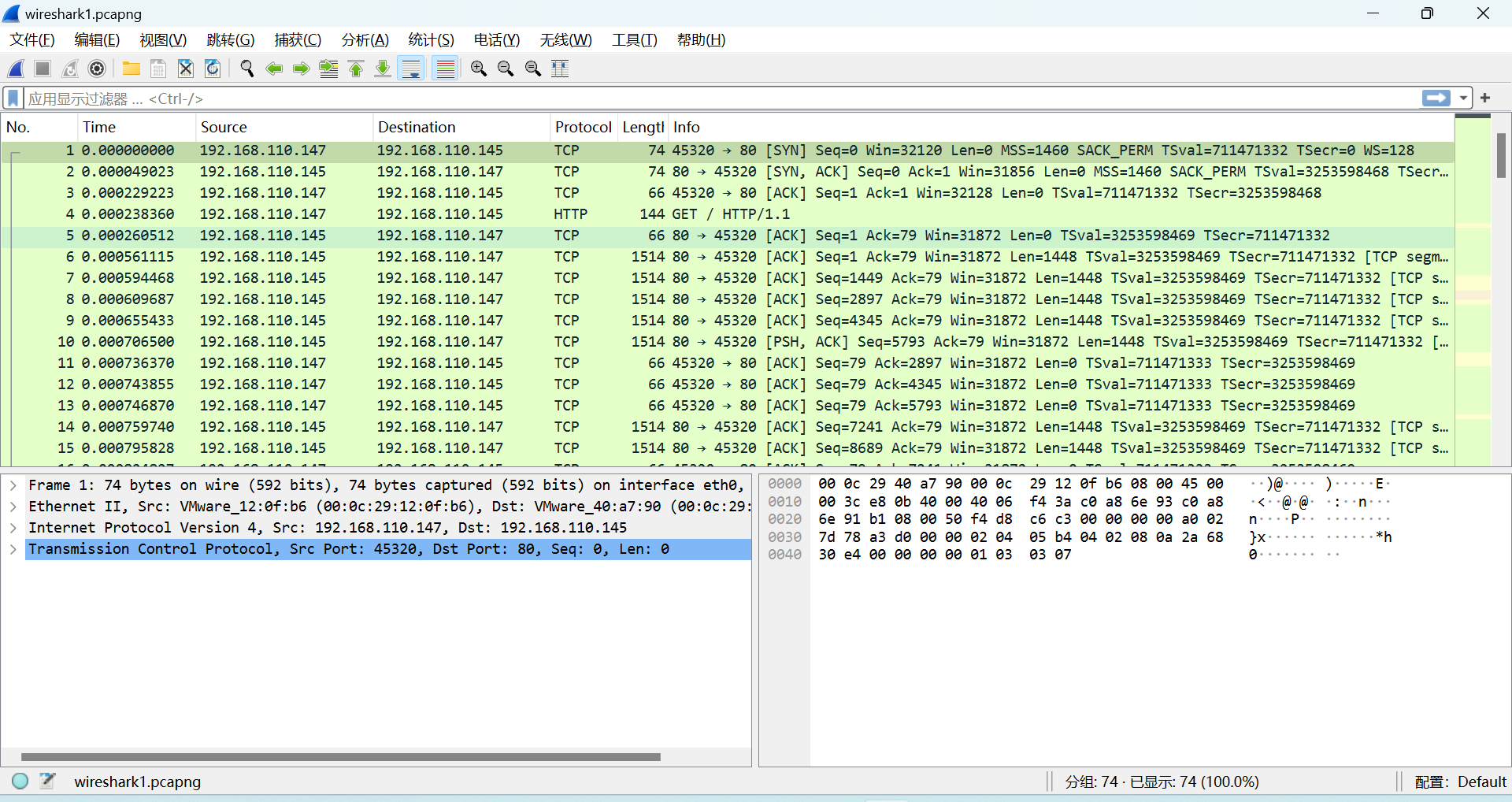Click the stop capture square icon
The width and height of the screenshot is (1512, 802).
(43, 69)
